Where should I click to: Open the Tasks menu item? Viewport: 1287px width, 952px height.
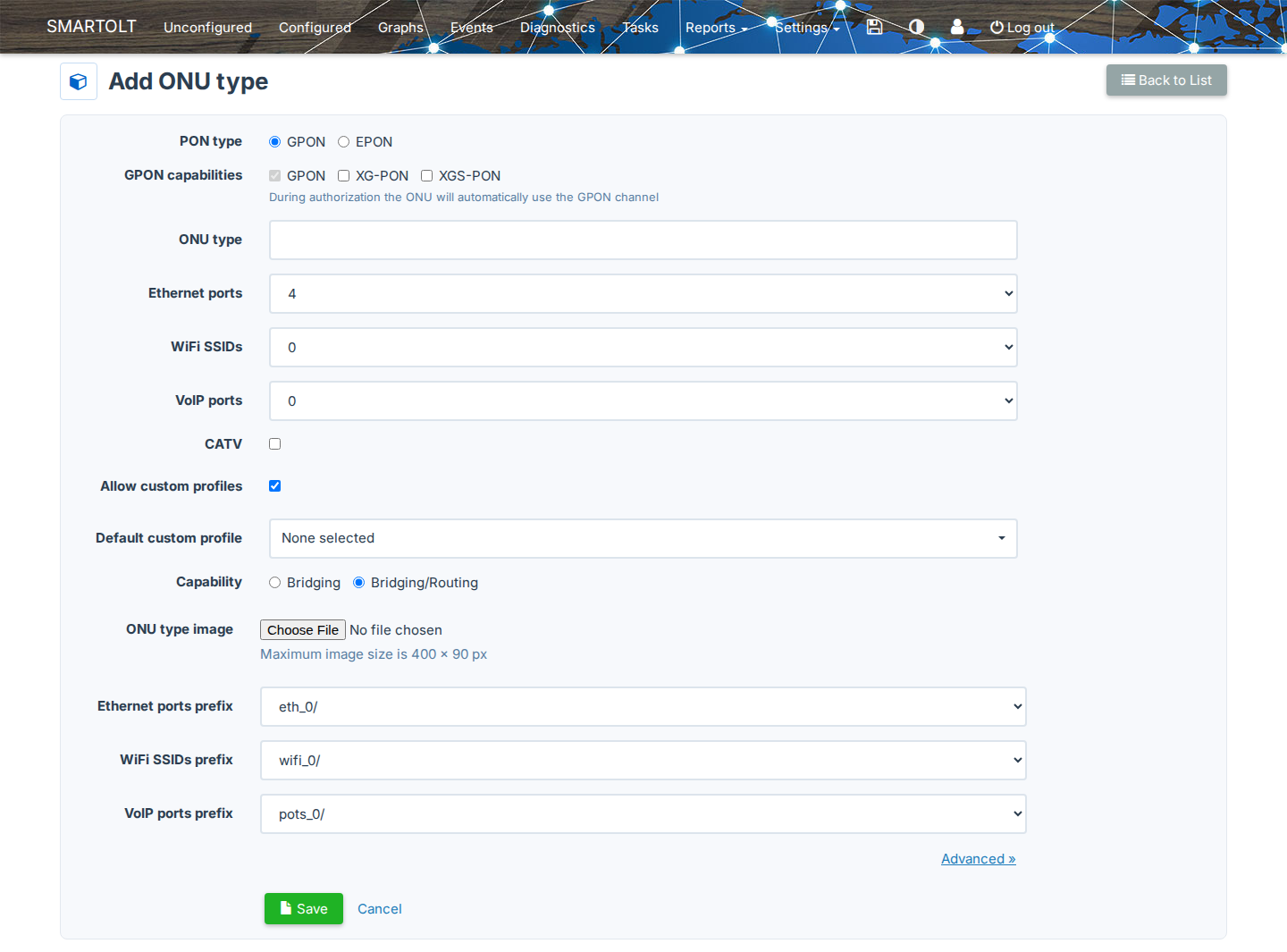click(x=641, y=28)
